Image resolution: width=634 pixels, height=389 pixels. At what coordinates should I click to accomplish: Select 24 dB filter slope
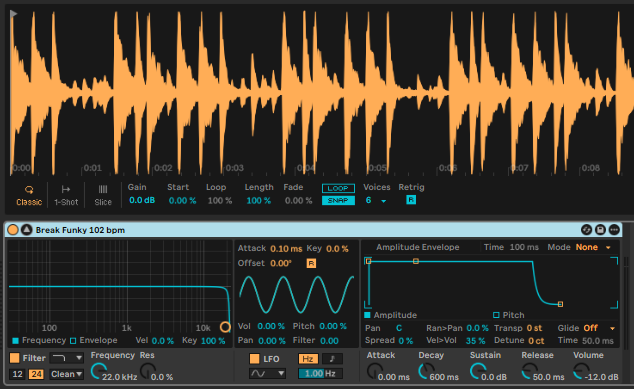(36, 374)
